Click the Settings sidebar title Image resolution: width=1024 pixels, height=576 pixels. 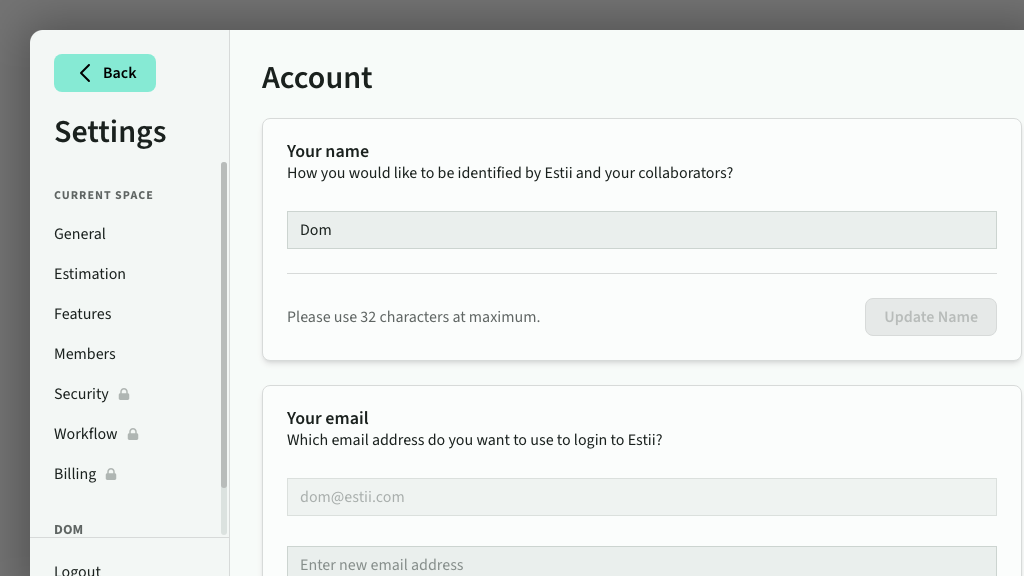pyautogui.click(x=110, y=132)
